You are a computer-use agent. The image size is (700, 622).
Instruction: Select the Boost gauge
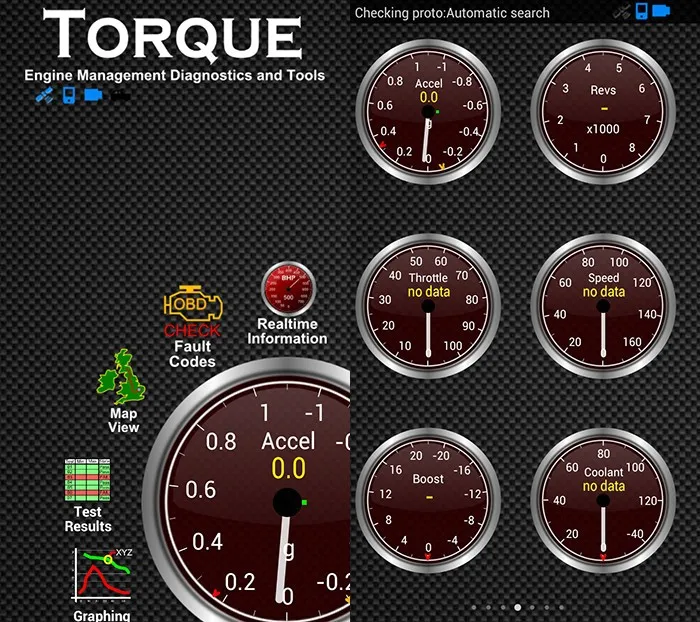coord(428,501)
